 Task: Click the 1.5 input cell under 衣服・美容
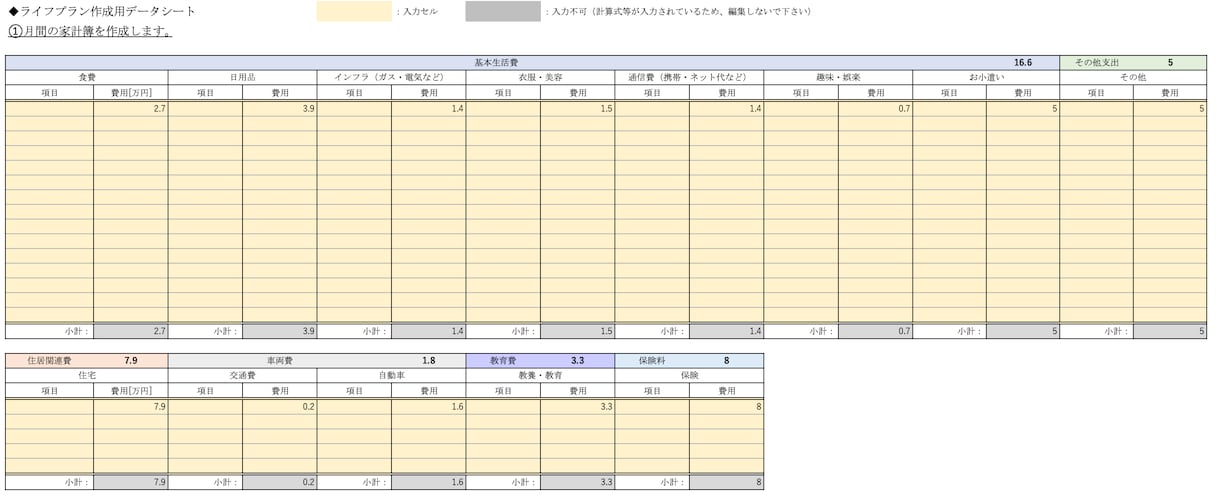[577, 108]
